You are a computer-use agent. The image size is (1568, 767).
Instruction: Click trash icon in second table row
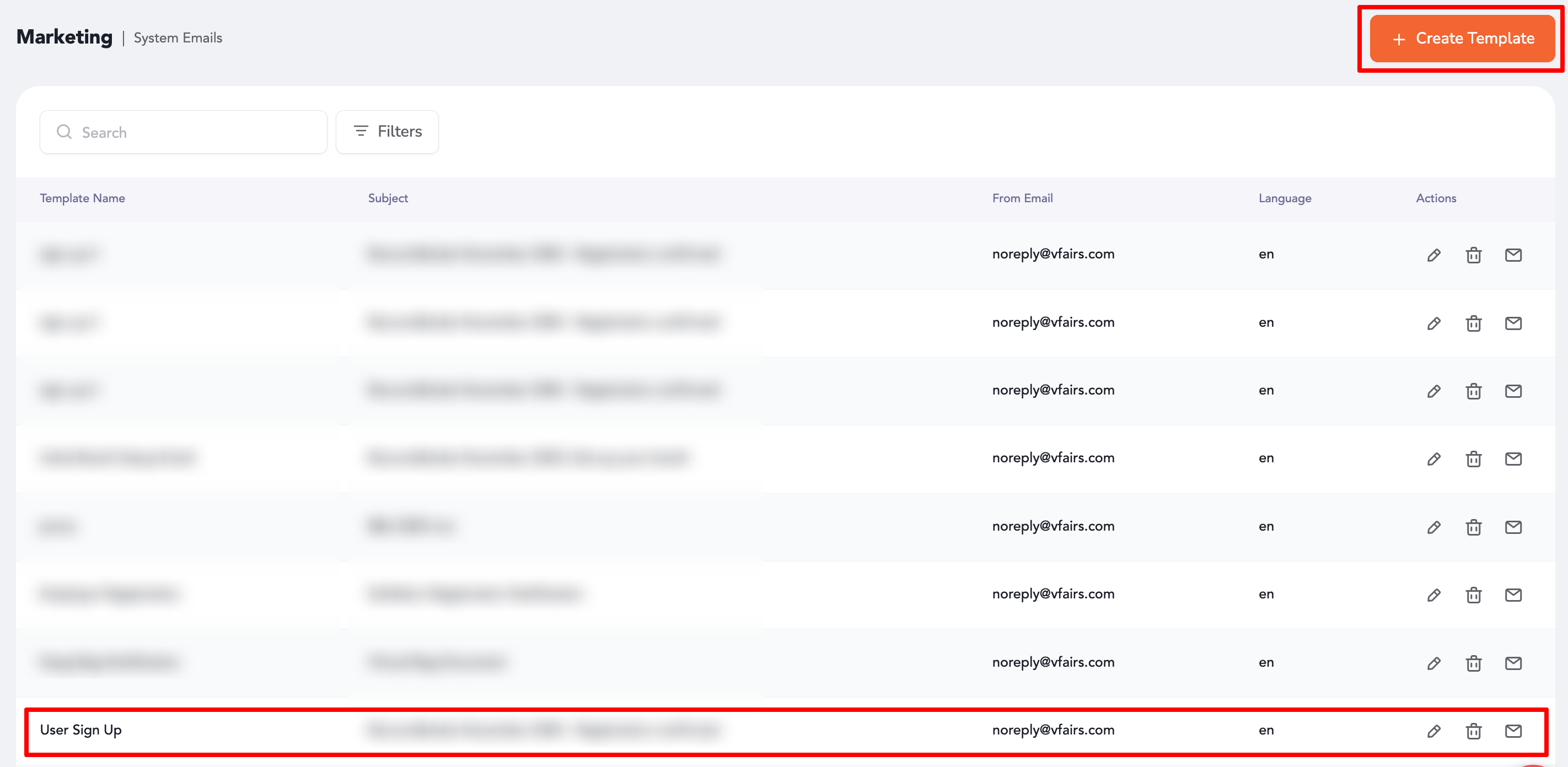1473,323
